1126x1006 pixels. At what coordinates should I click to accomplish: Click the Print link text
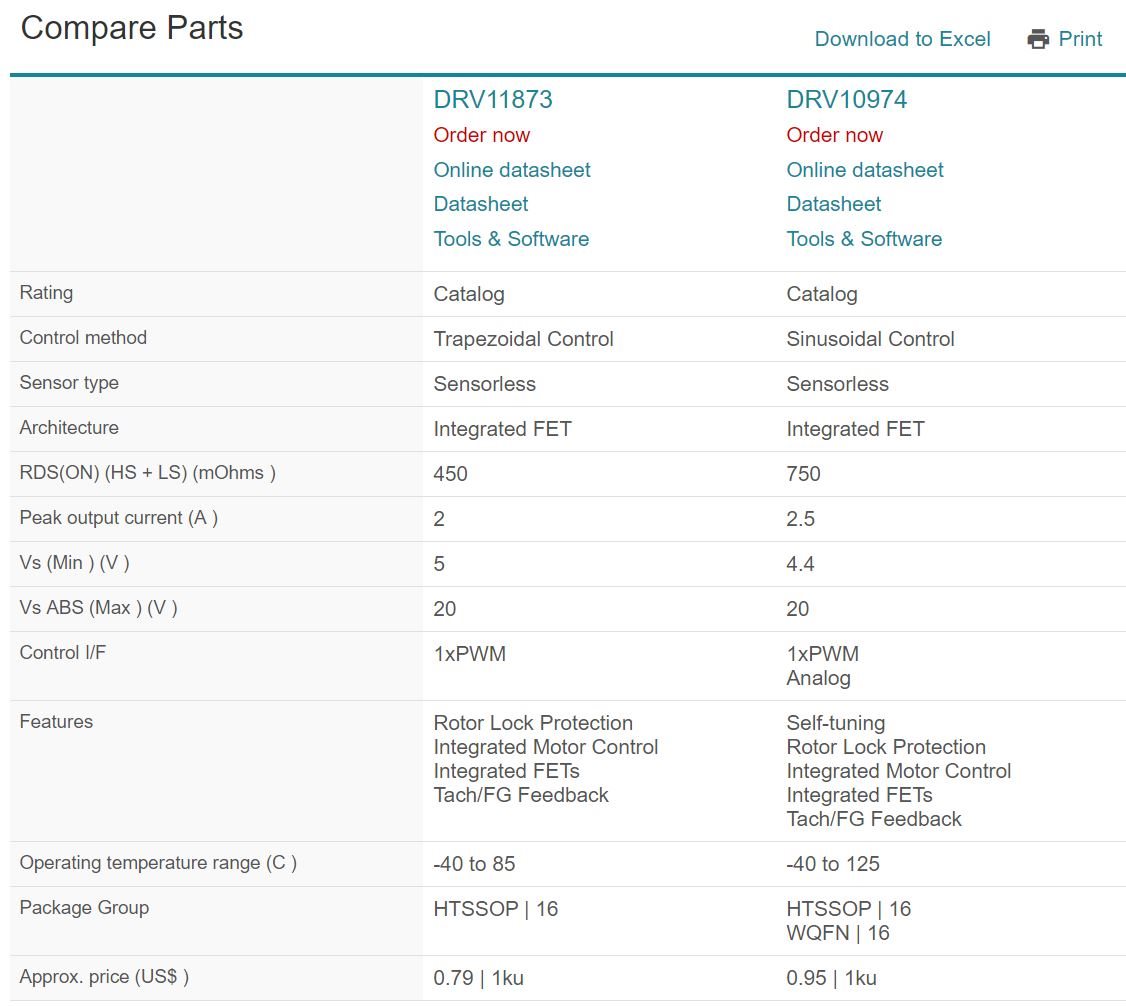point(1080,39)
